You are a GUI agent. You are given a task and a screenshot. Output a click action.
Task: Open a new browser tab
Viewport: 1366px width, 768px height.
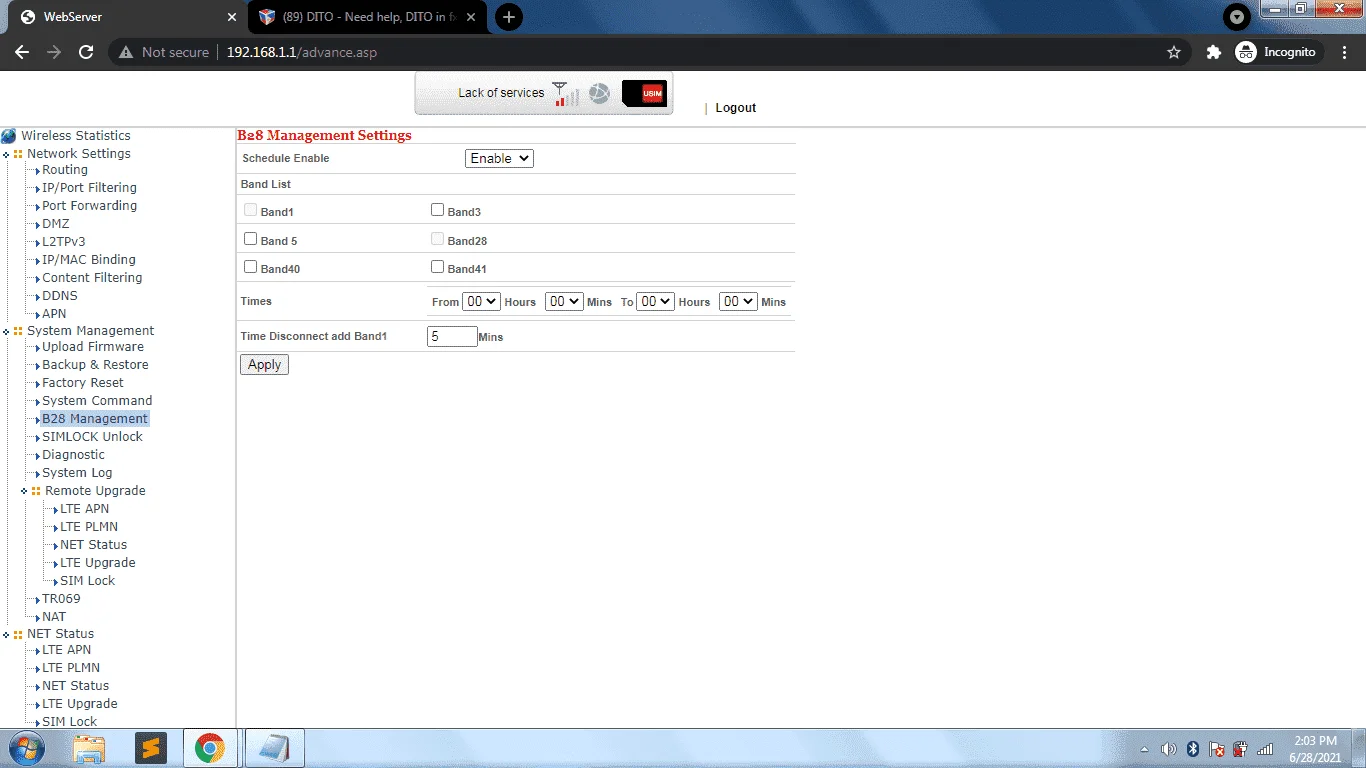[509, 17]
